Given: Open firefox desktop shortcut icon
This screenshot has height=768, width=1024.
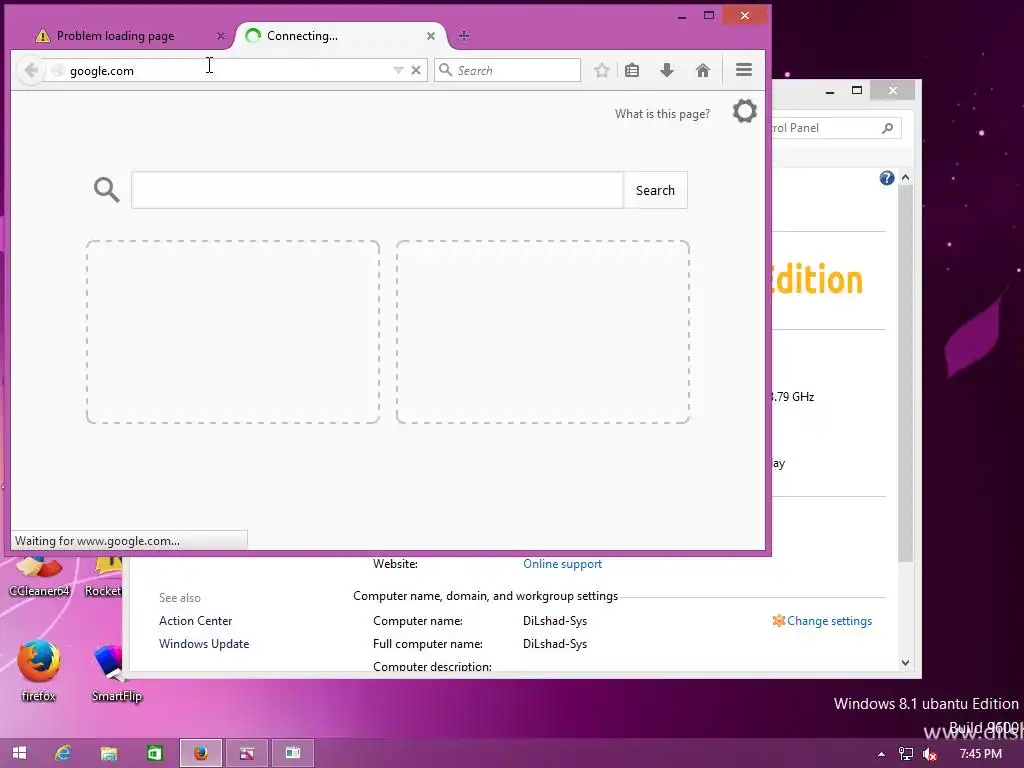Looking at the screenshot, I should 39,669.
